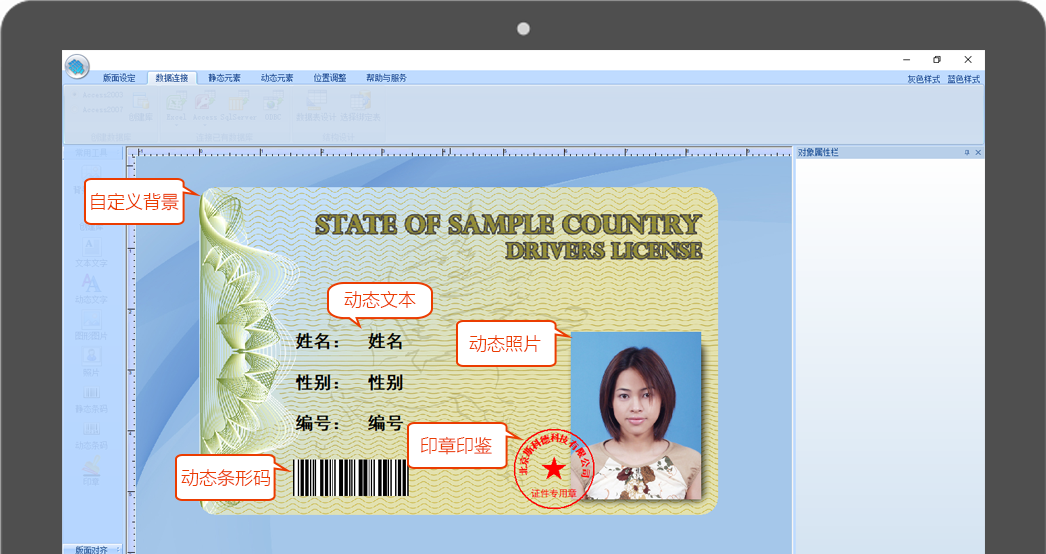The width and height of the screenshot is (1046, 554).
Task: Click the vertical ruler beside canvas
Action: pos(131,356)
